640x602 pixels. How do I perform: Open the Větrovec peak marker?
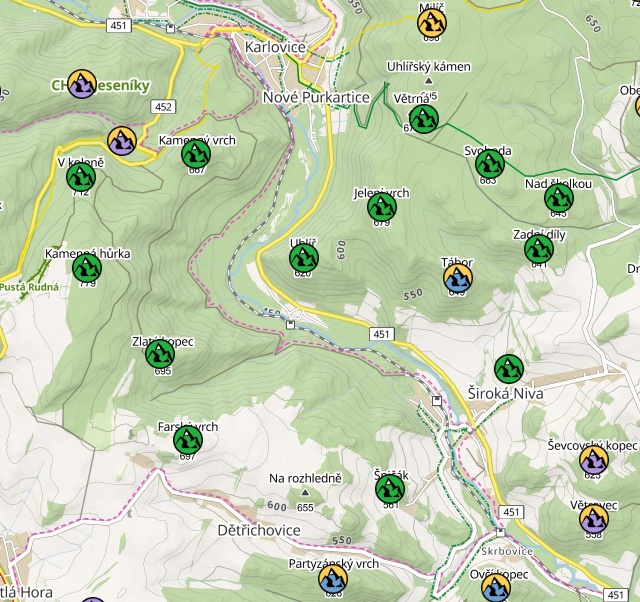(x=594, y=519)
